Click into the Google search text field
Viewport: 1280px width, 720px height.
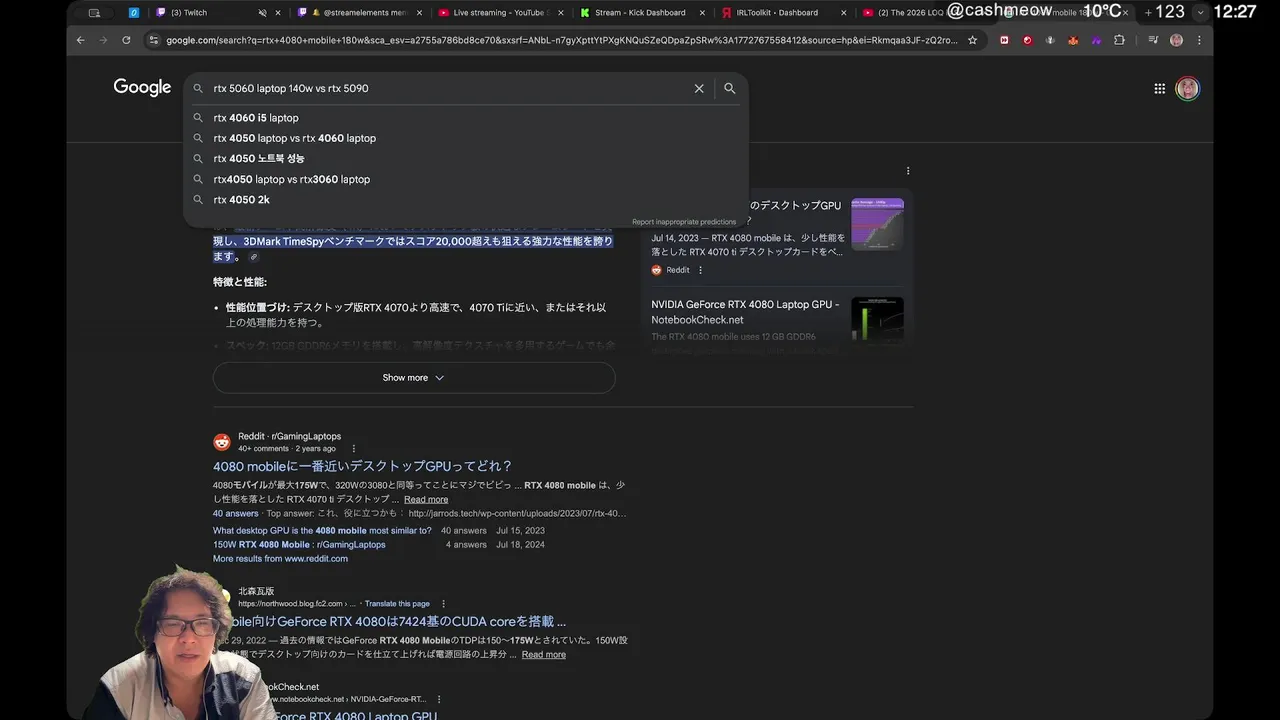click(x=450, y=88)
